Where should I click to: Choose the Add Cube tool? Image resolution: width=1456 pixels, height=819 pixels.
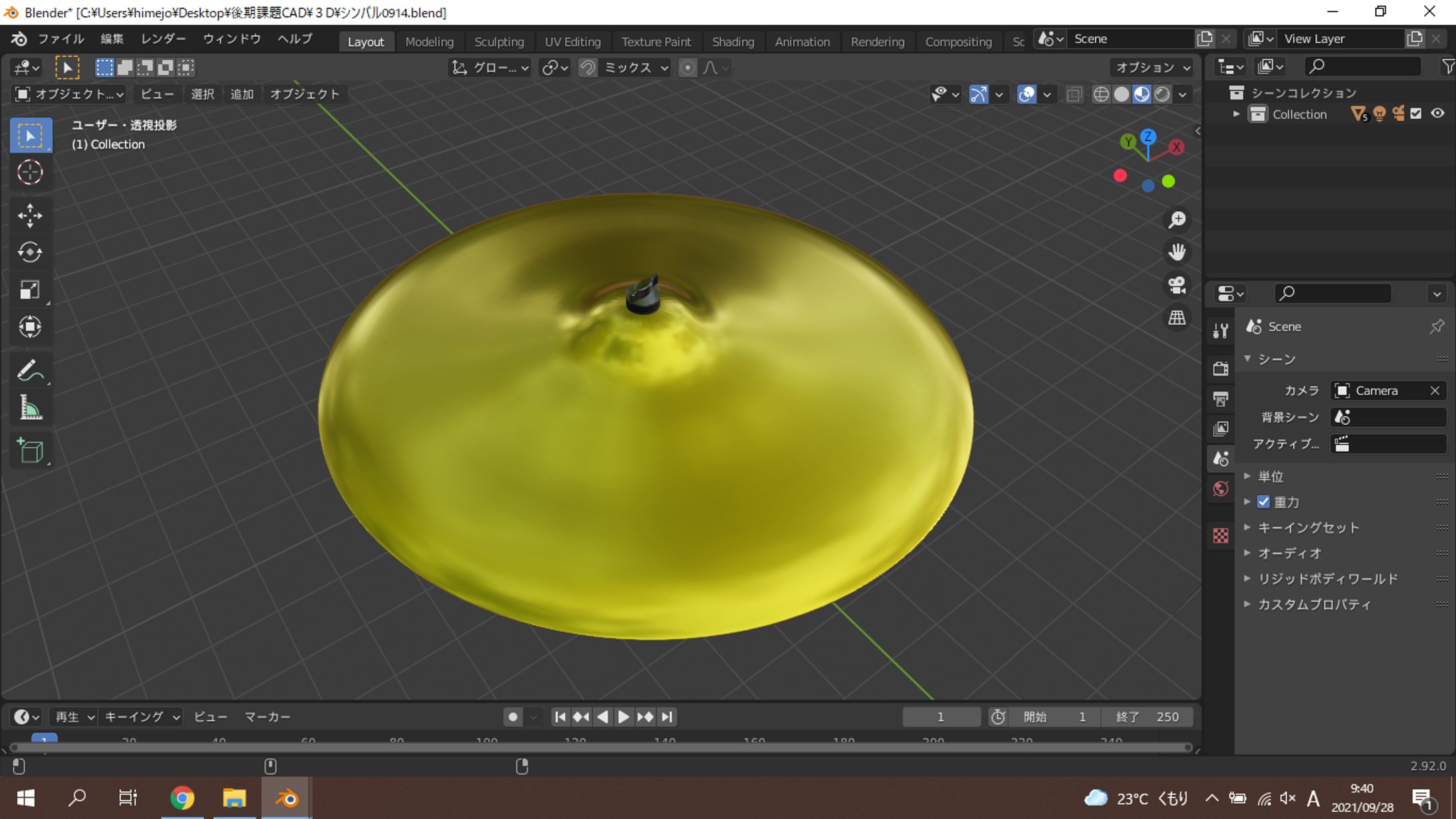click(x=30, y=451)
